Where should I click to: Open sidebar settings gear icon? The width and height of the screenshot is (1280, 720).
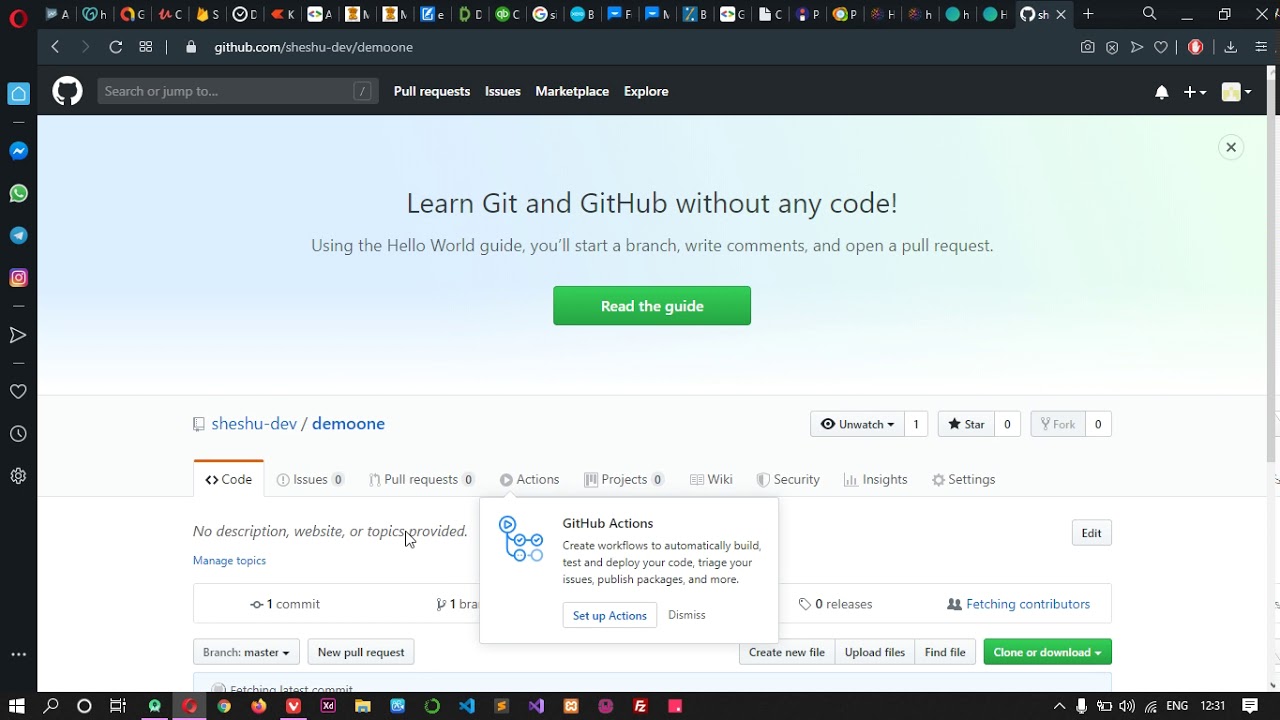pyautogui.click(x=18, y=476)
